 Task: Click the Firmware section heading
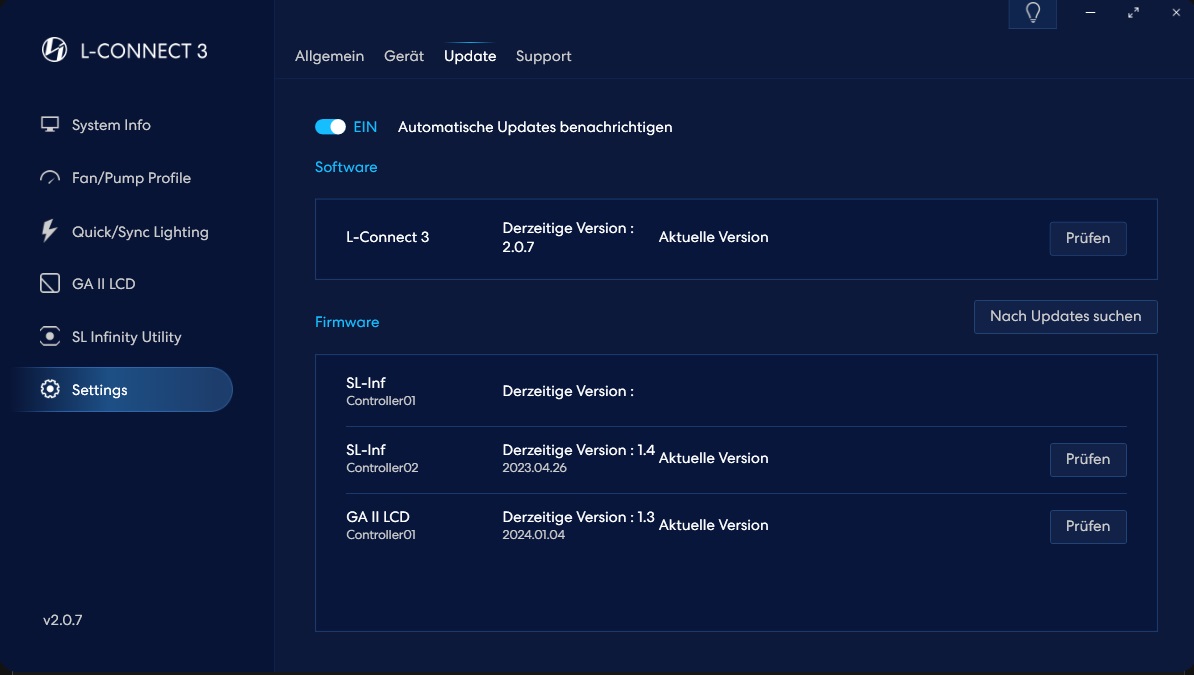(346, 322)
